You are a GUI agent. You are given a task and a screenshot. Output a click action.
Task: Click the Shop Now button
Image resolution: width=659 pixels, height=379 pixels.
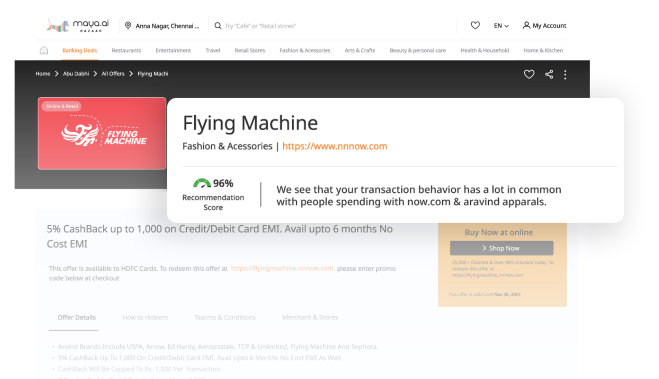coord(501,248)
